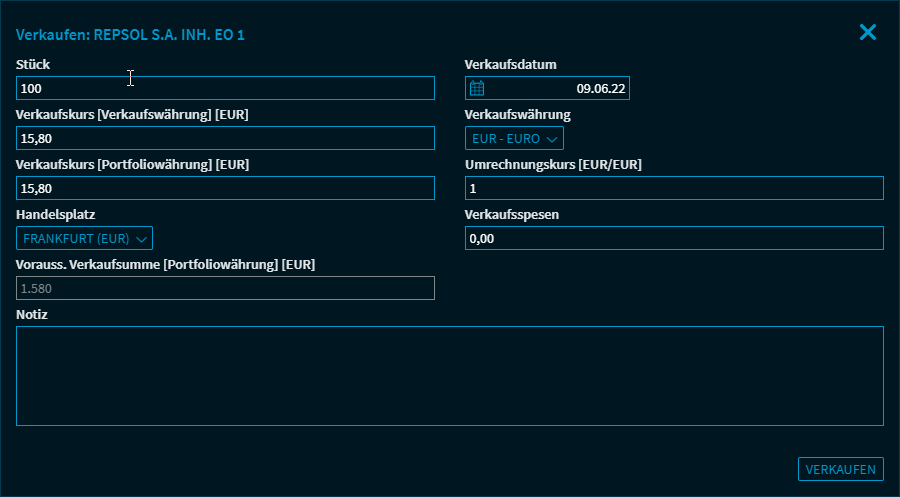Focus the Verkaufskurs [Verkaufswährung] input field
Screen dimensions: 900x497
pyautogui.click(x=225, y=138)
